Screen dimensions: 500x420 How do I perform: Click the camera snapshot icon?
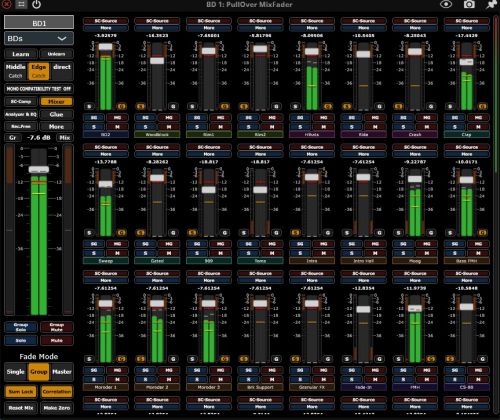[x=469, y=4]
